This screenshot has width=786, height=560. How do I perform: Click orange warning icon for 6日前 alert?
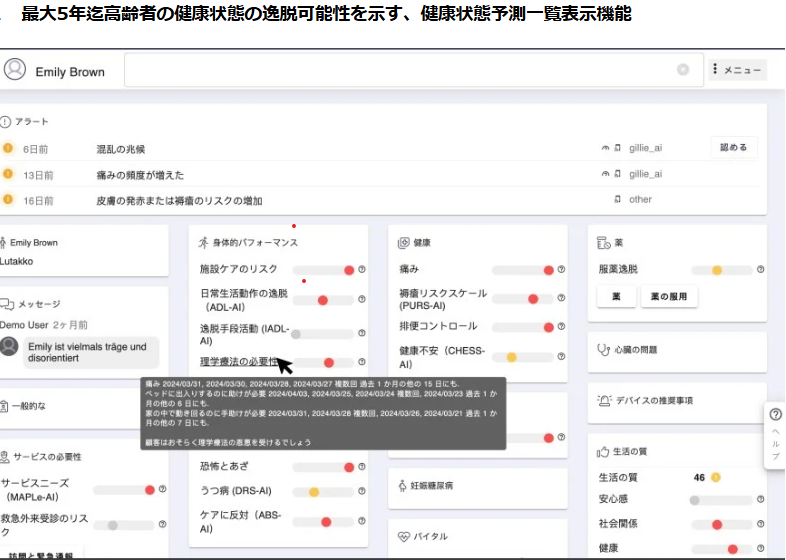(8, 148)
